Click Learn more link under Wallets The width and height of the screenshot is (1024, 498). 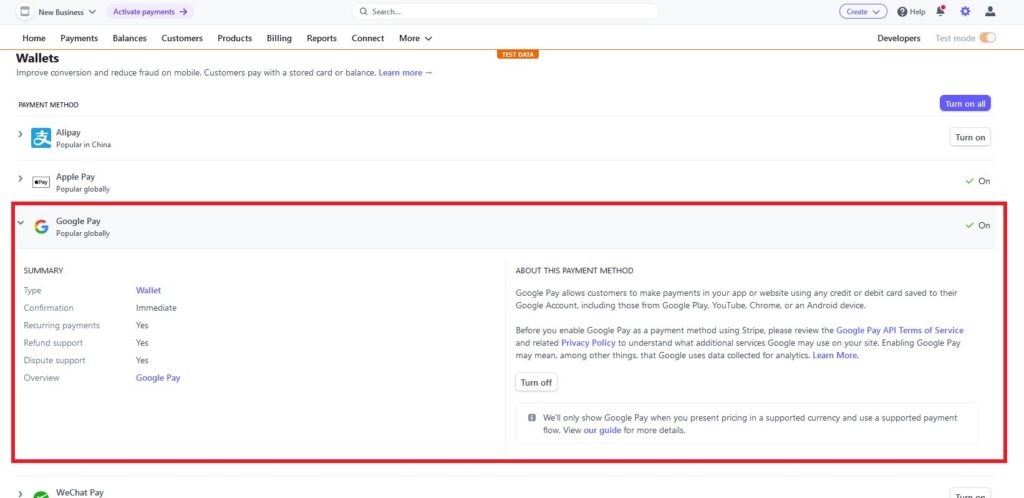click(x=405, y=73)
